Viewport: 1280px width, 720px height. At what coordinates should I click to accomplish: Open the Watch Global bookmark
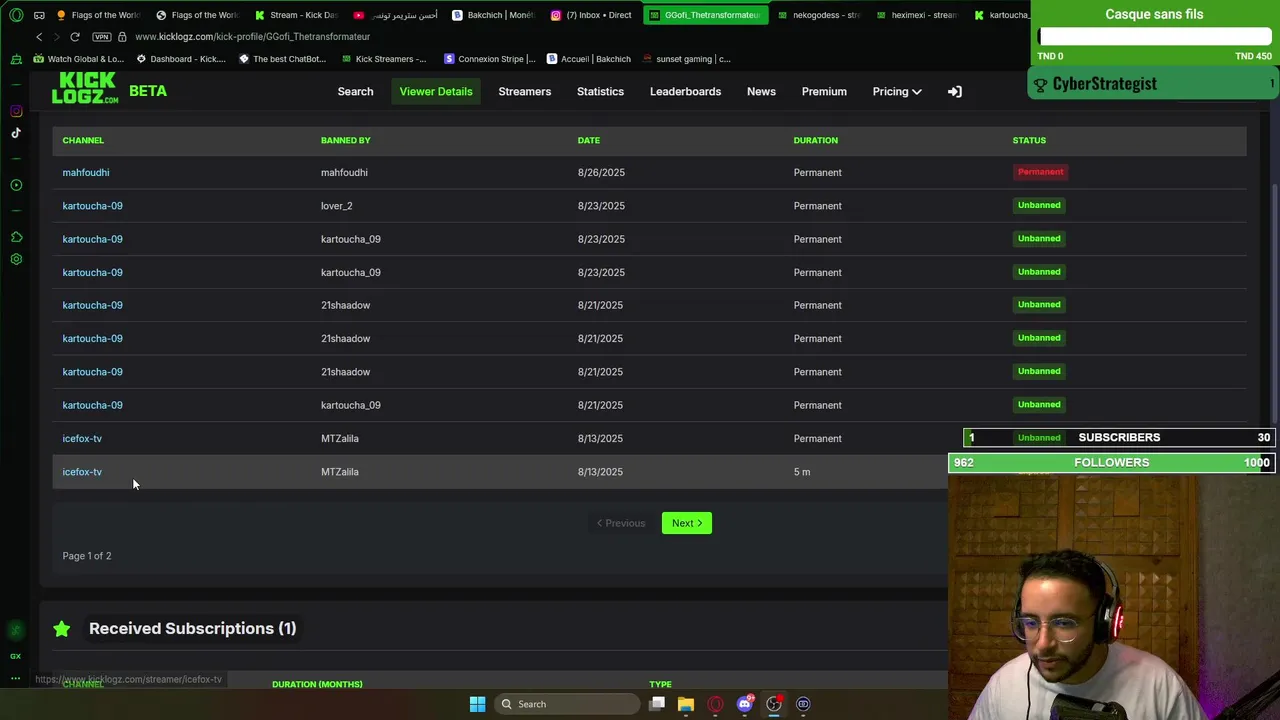click(x=78, y=59)
